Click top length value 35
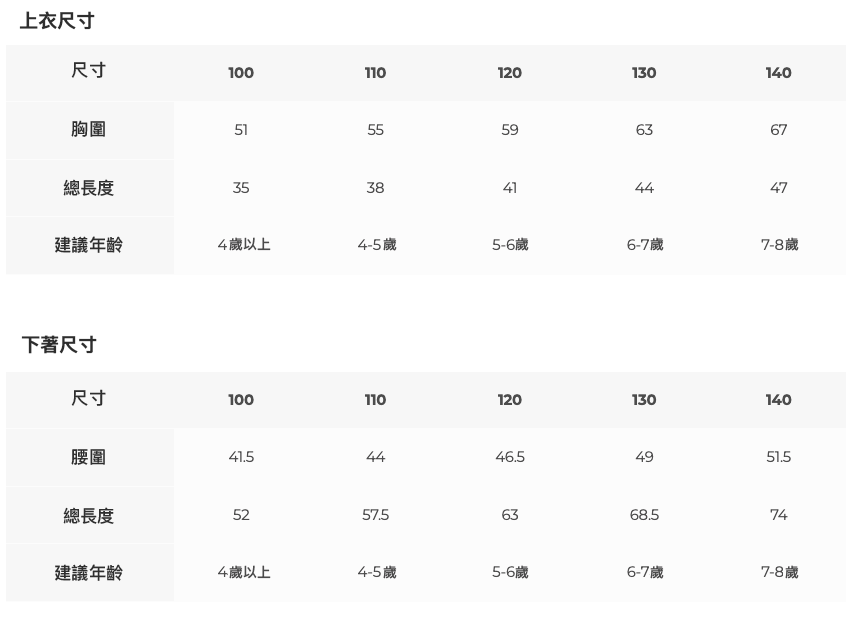Viewport: 852px width, 621px height. pos(241,188)
